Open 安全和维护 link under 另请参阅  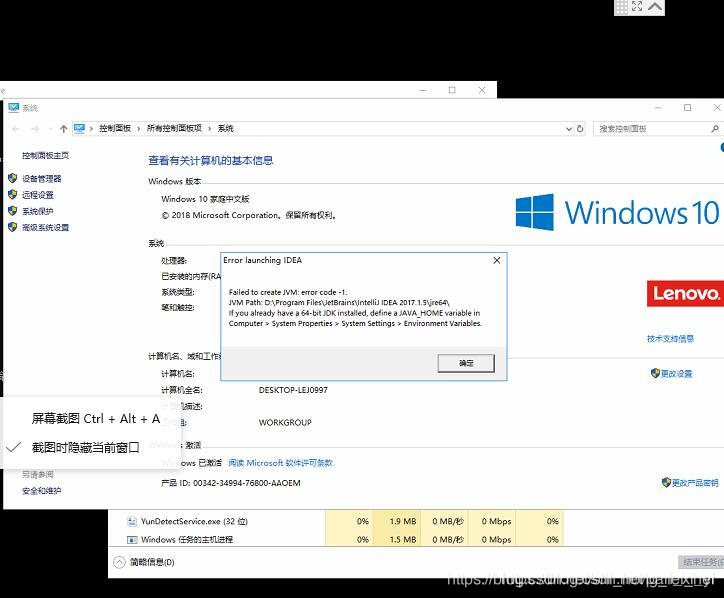(42, 490)
